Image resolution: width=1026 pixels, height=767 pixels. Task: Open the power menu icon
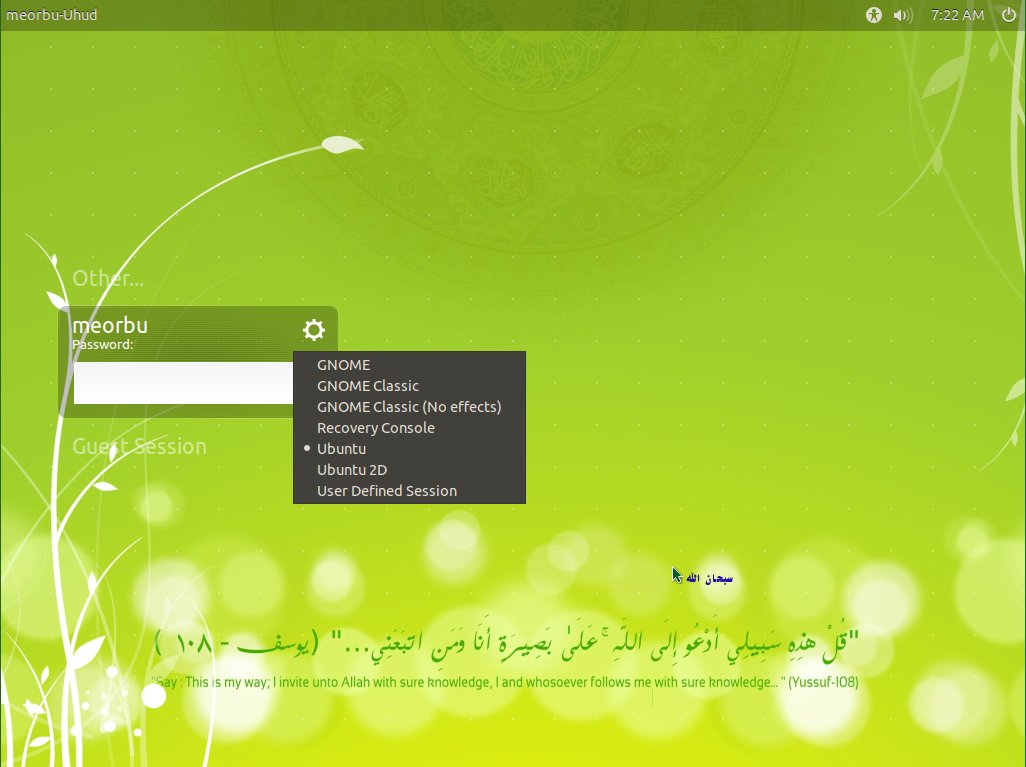[x=1009, y=15]
